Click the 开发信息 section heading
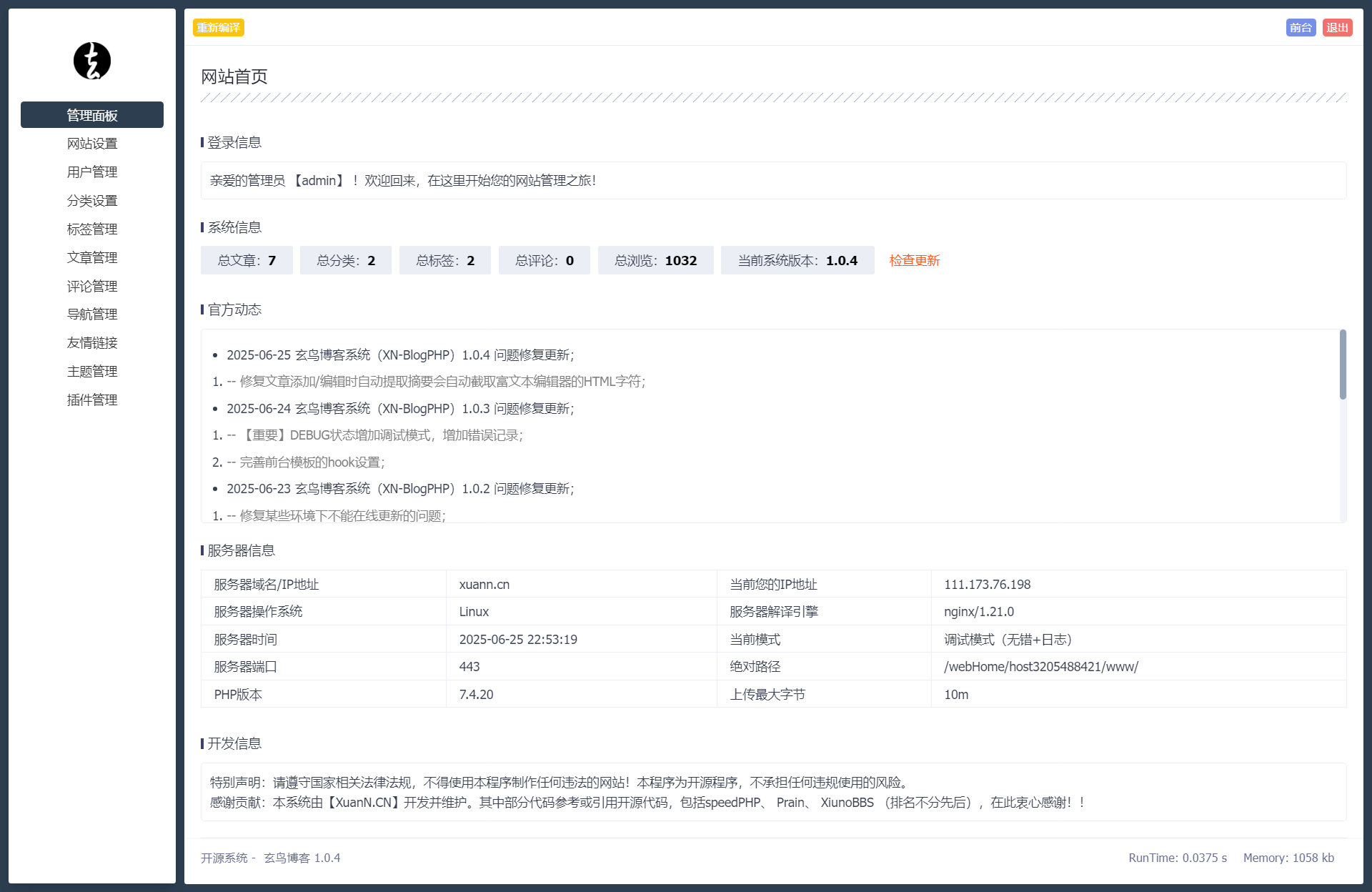The width and height of the screenshot is (1372, 892). tap(234, 743)
